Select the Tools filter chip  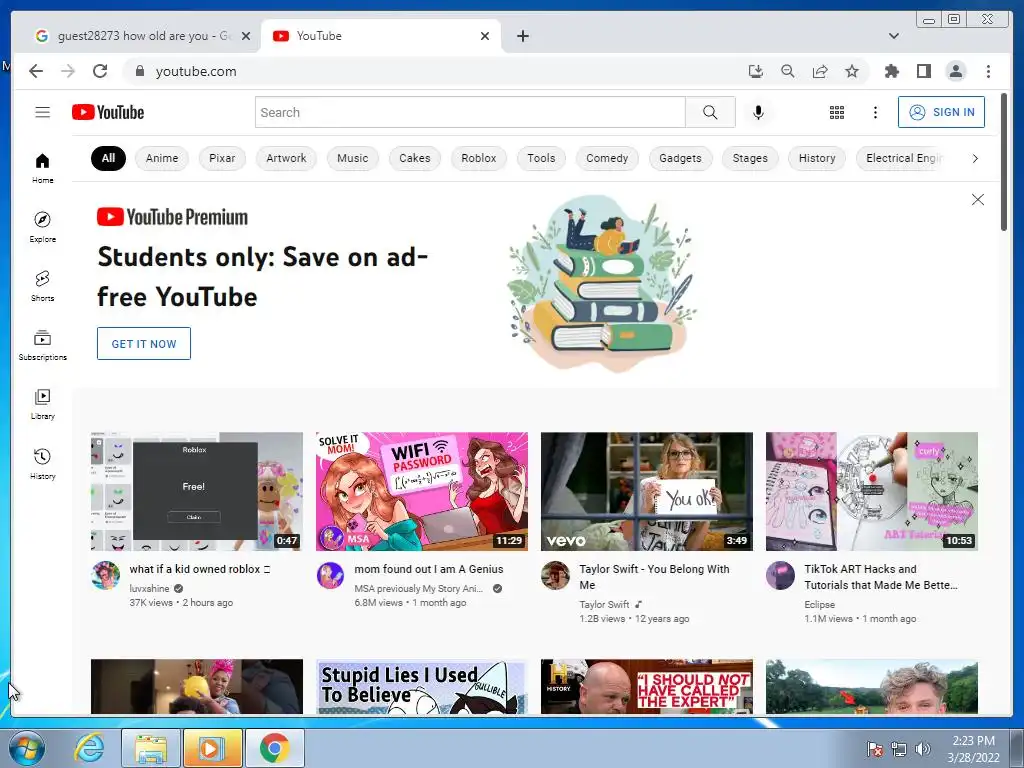tap(541, 158)
